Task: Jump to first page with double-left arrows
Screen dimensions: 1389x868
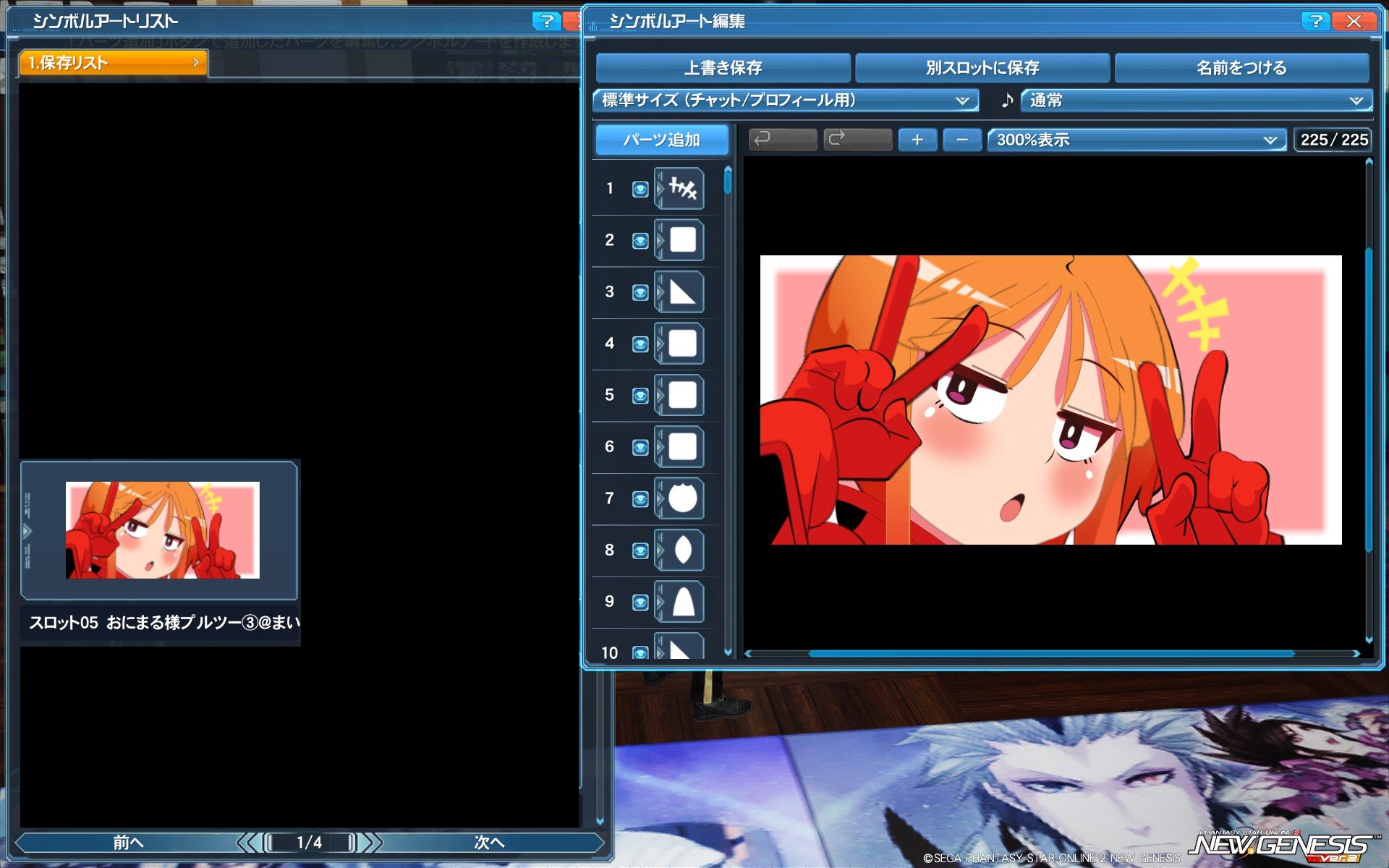Action: click(x=247, y=842)
